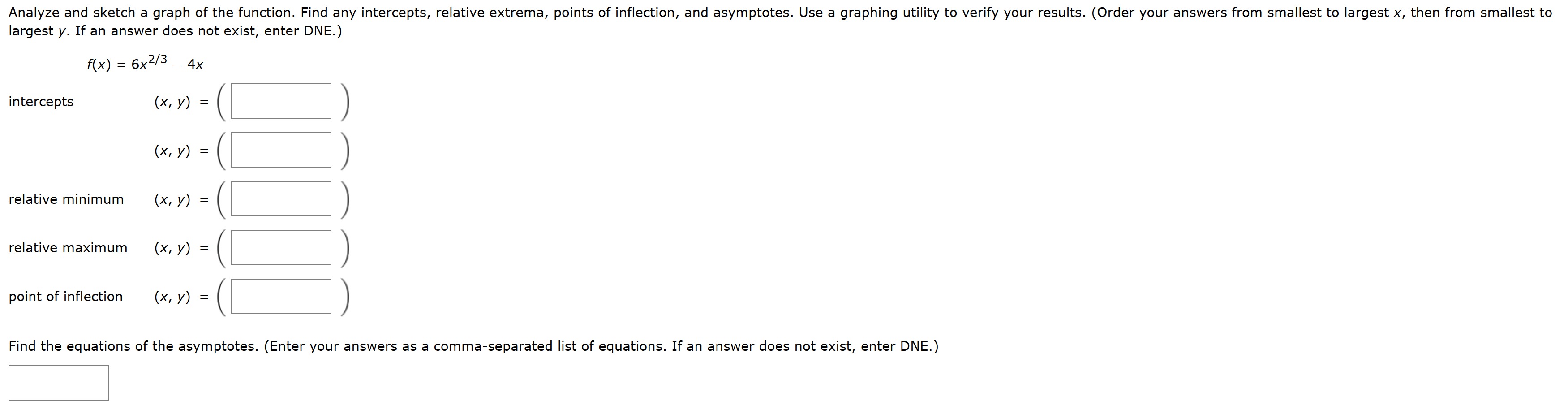Focus the relative minimum answer box
The image size is (1568, 418).
click(281, 198)
